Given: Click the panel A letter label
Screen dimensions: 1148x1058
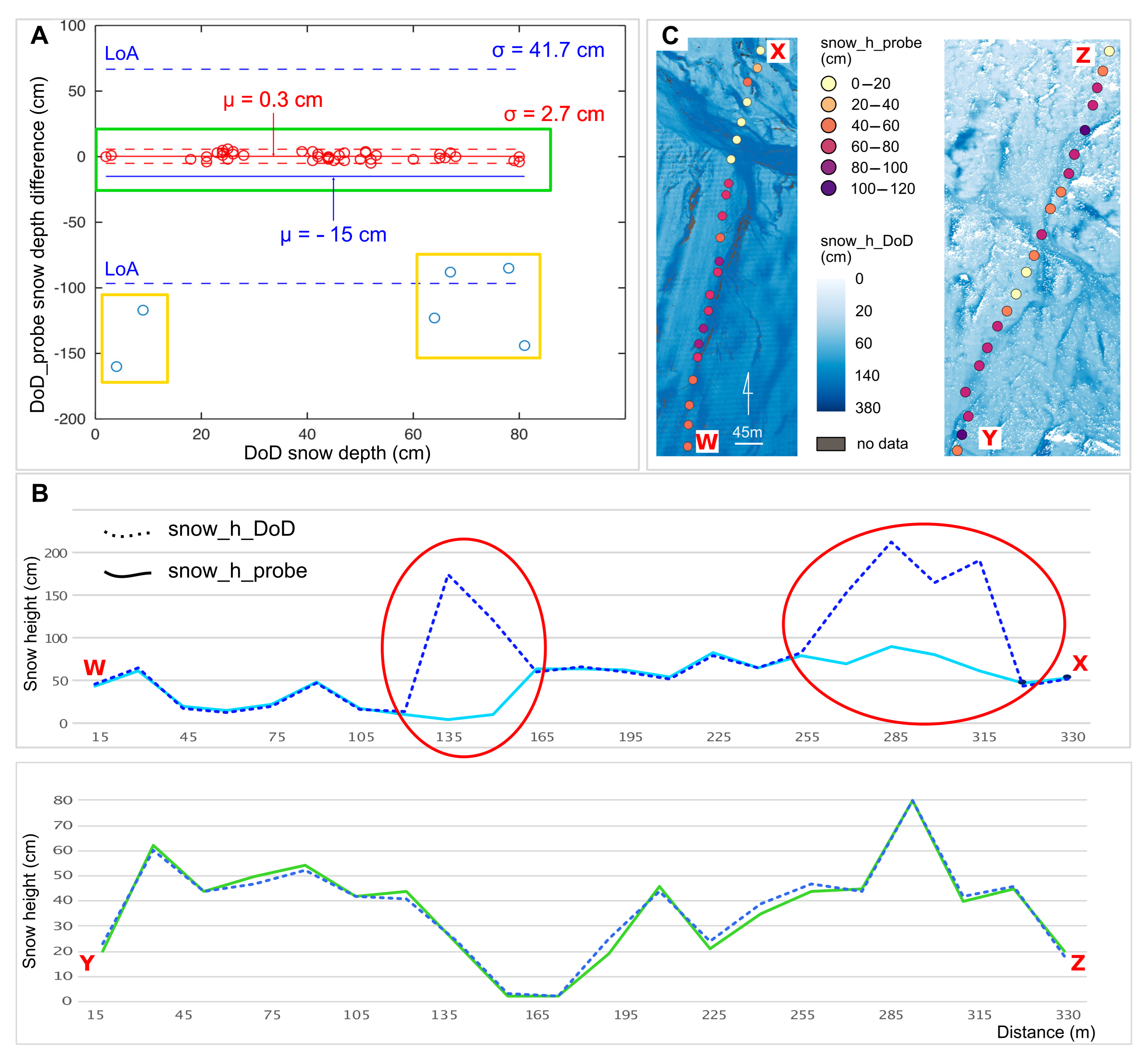Looking at the screenshot, I should [x=39, y=35].
